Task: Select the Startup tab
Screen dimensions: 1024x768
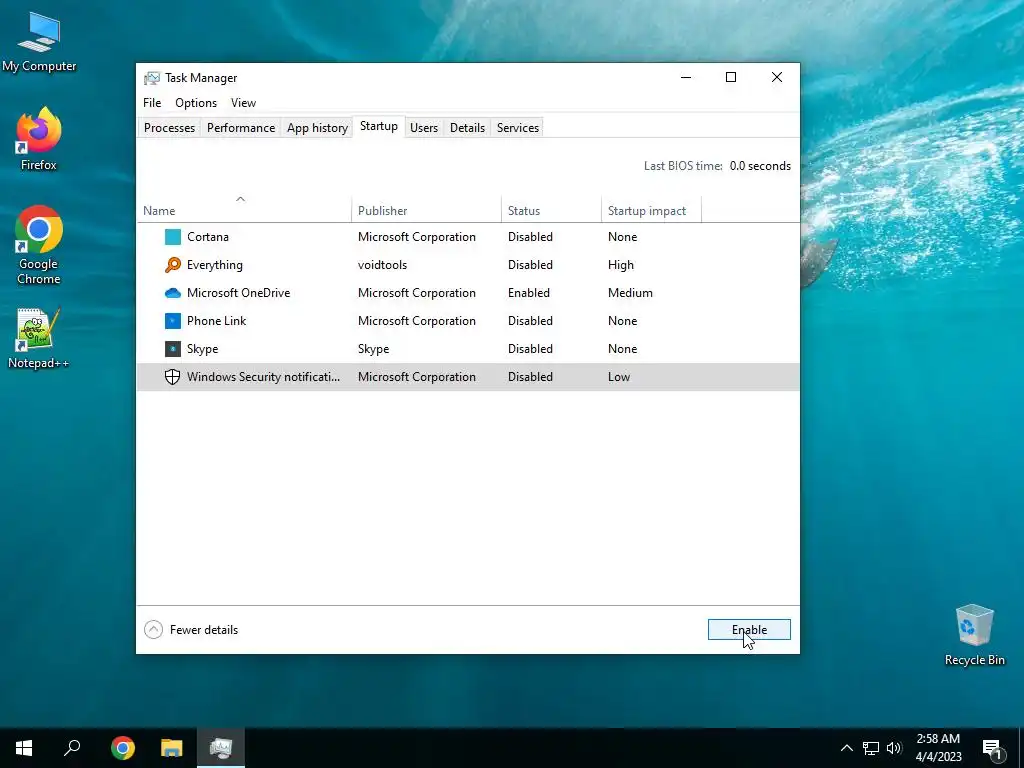Action: click(379, 127)
